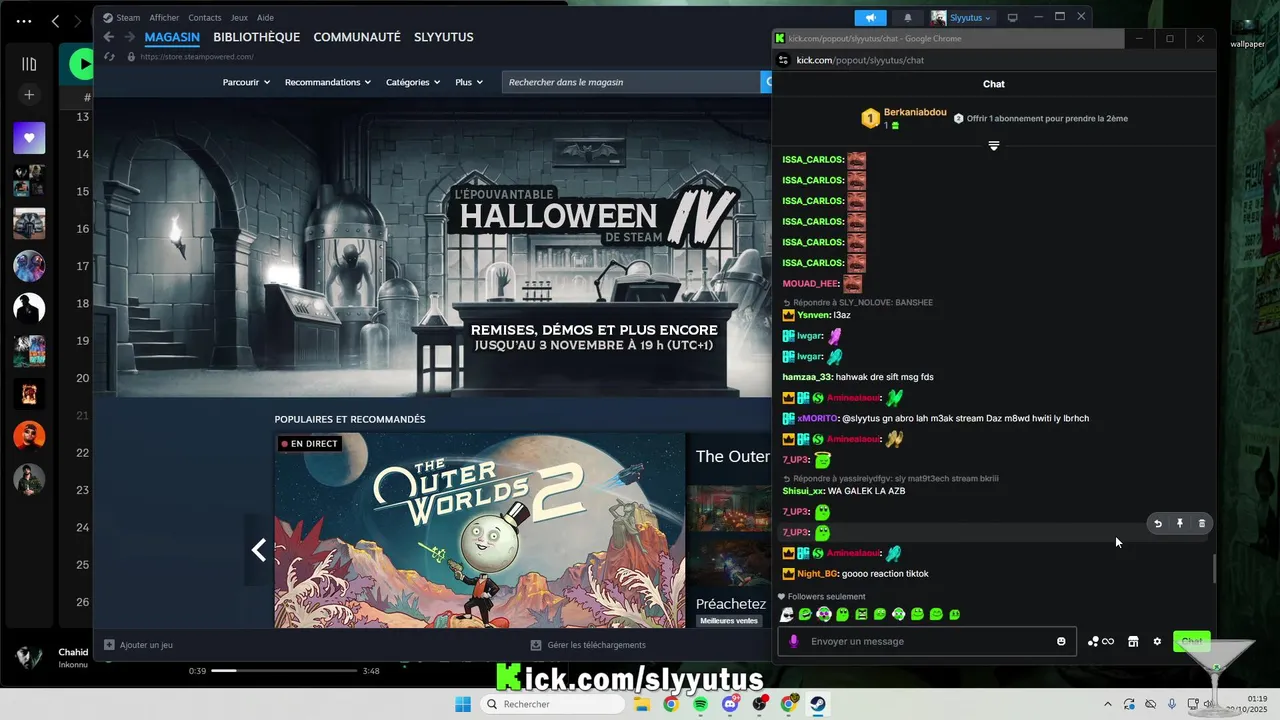Image resolution: width=1280 pixels, height=720 pixels.
Task: Open Steam Big Picture mode icon
Action: pos(1012,17)
